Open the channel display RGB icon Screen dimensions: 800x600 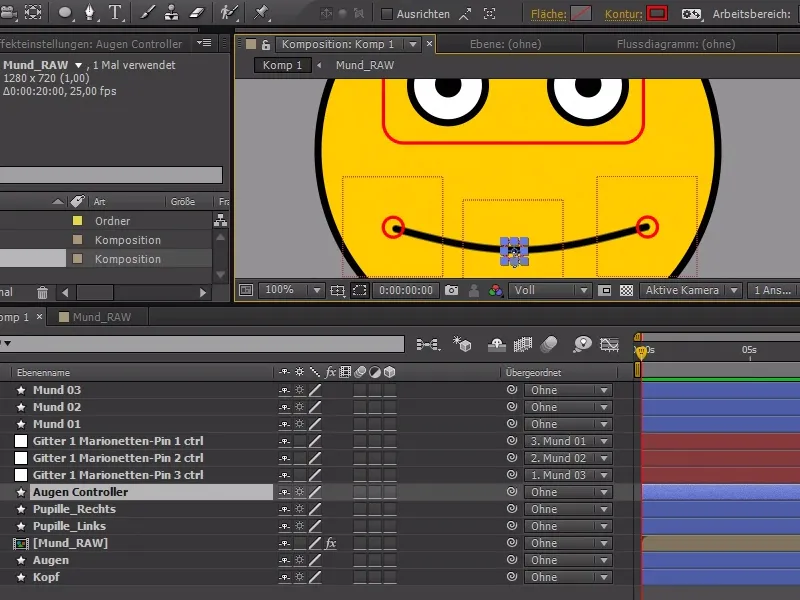point(495,290)
